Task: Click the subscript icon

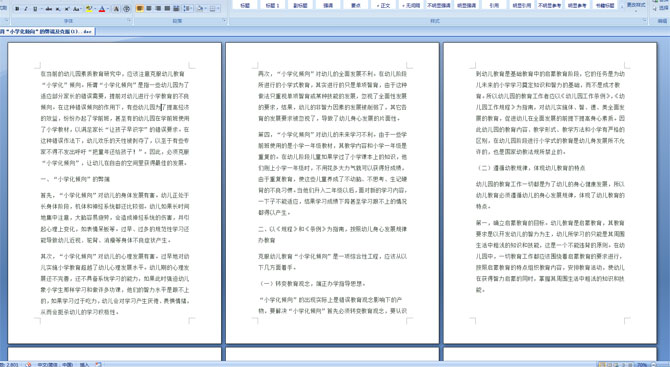Action: pos(58,9)
